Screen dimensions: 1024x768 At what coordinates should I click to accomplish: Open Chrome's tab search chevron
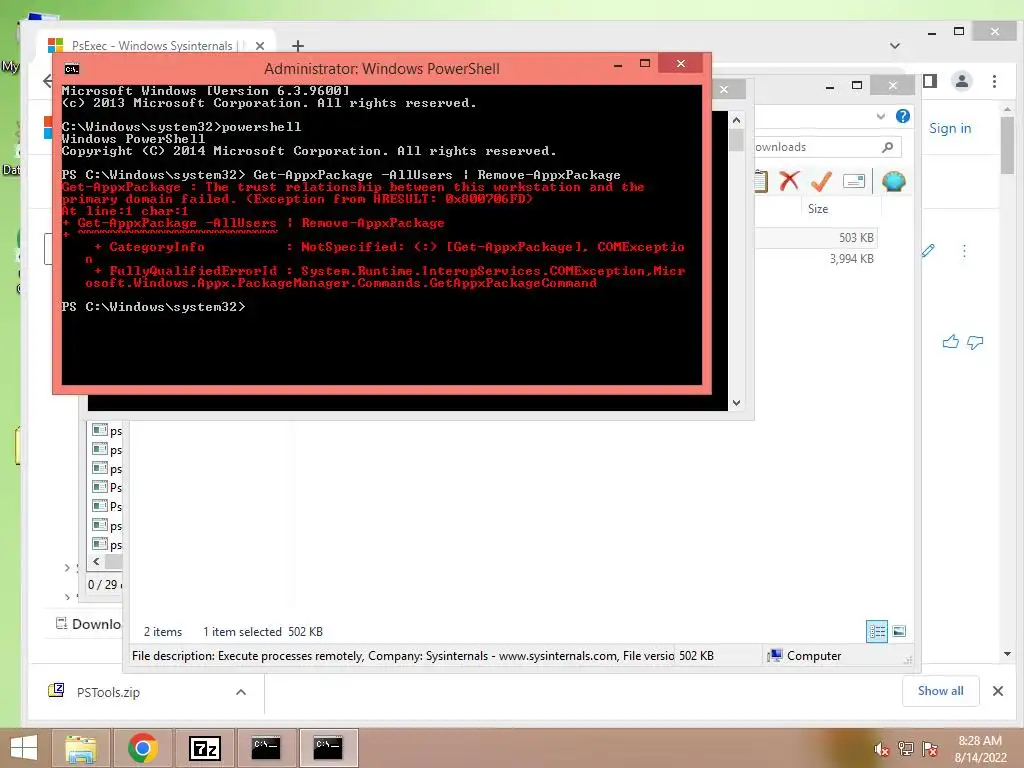(x=895, y=46)
